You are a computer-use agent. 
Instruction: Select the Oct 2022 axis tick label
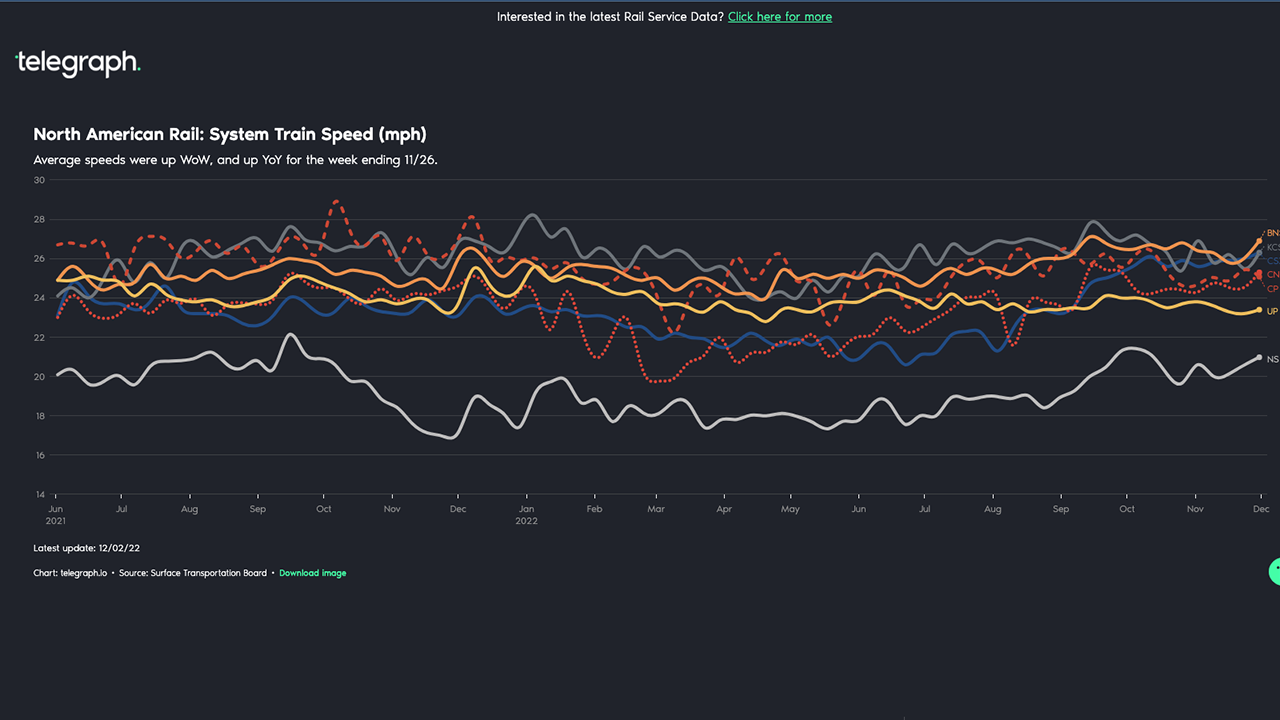(x=1127, y=509)
